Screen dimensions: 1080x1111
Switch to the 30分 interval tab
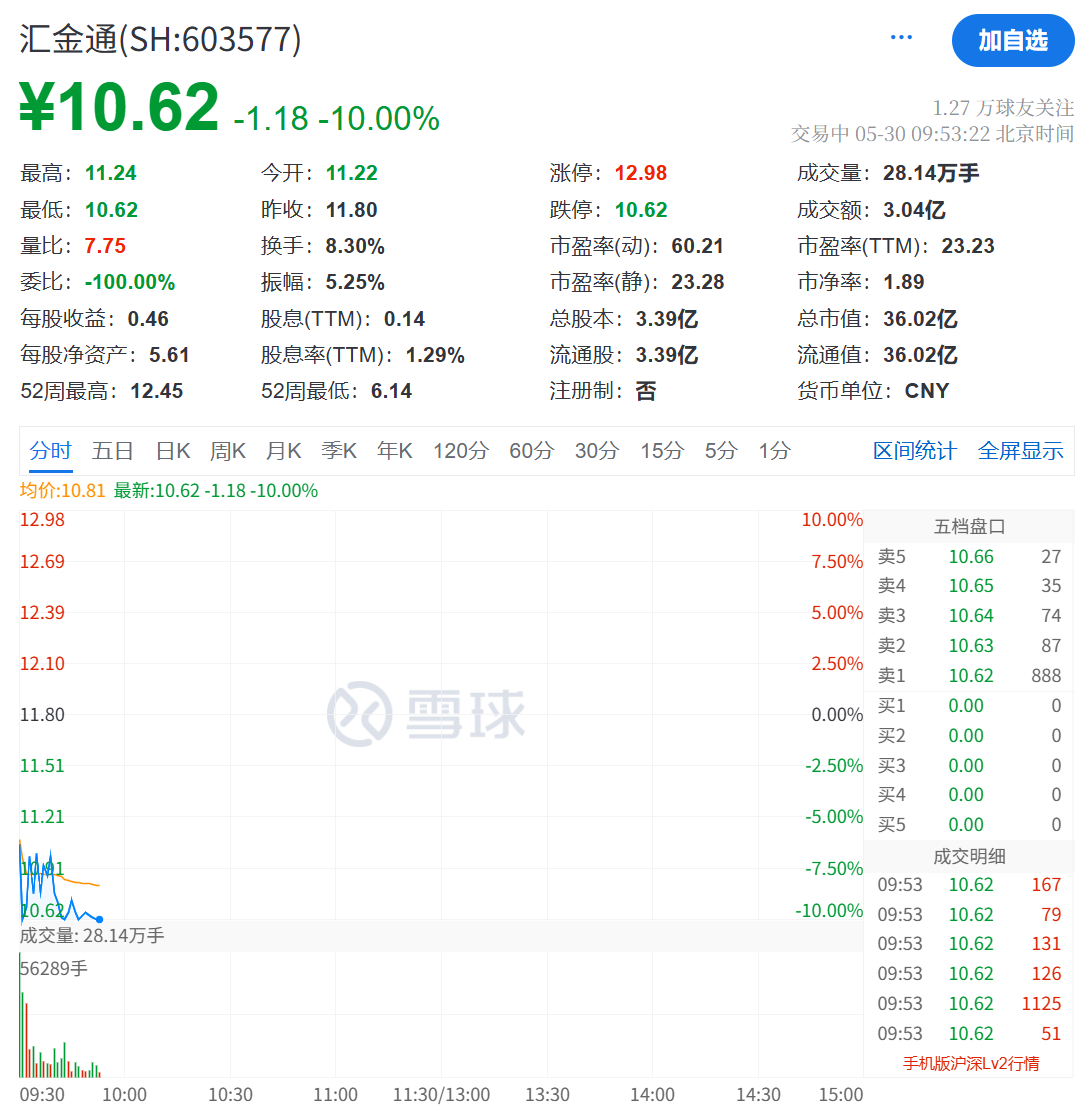coord(596,450)
